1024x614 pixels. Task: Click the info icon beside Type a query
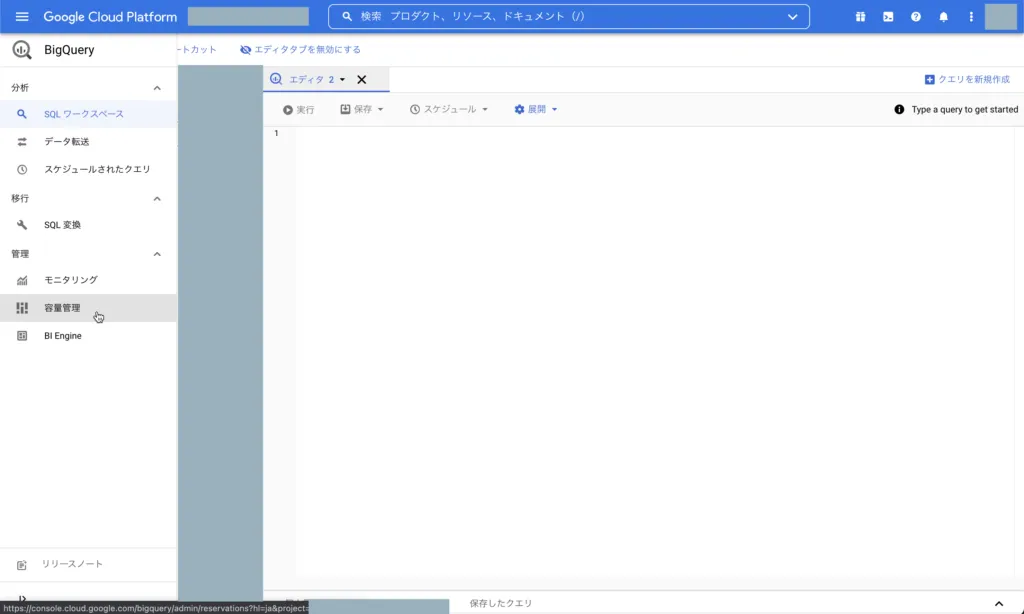899,109
